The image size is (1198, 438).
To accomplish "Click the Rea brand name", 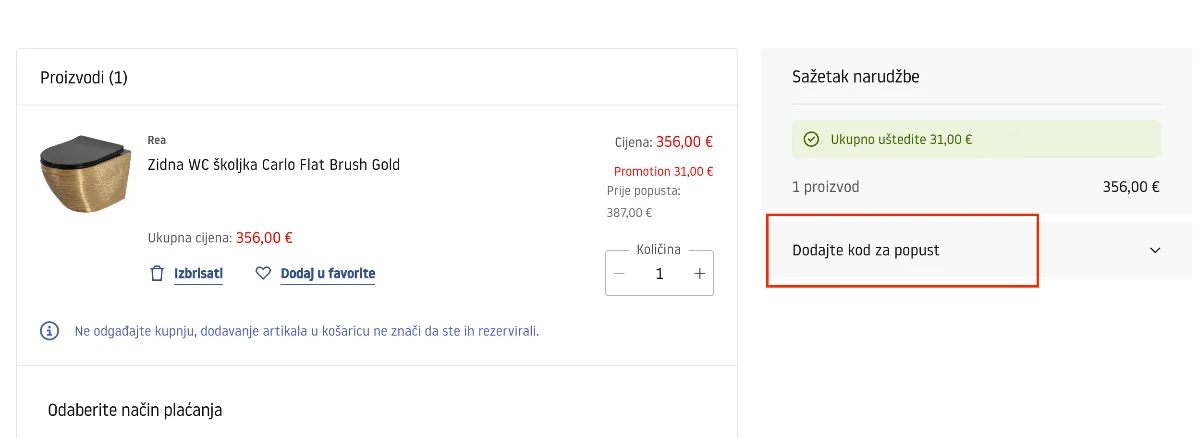I will click(157, 141).
